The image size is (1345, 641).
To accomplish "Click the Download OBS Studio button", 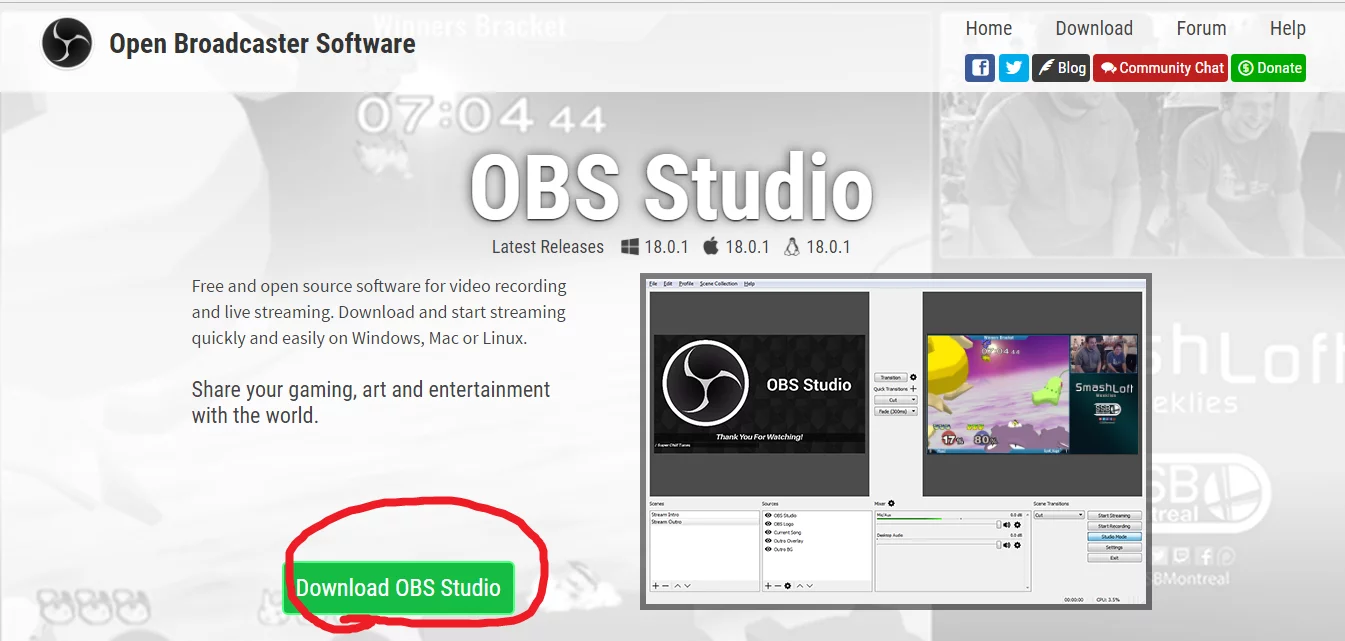I will pos(398,588).
